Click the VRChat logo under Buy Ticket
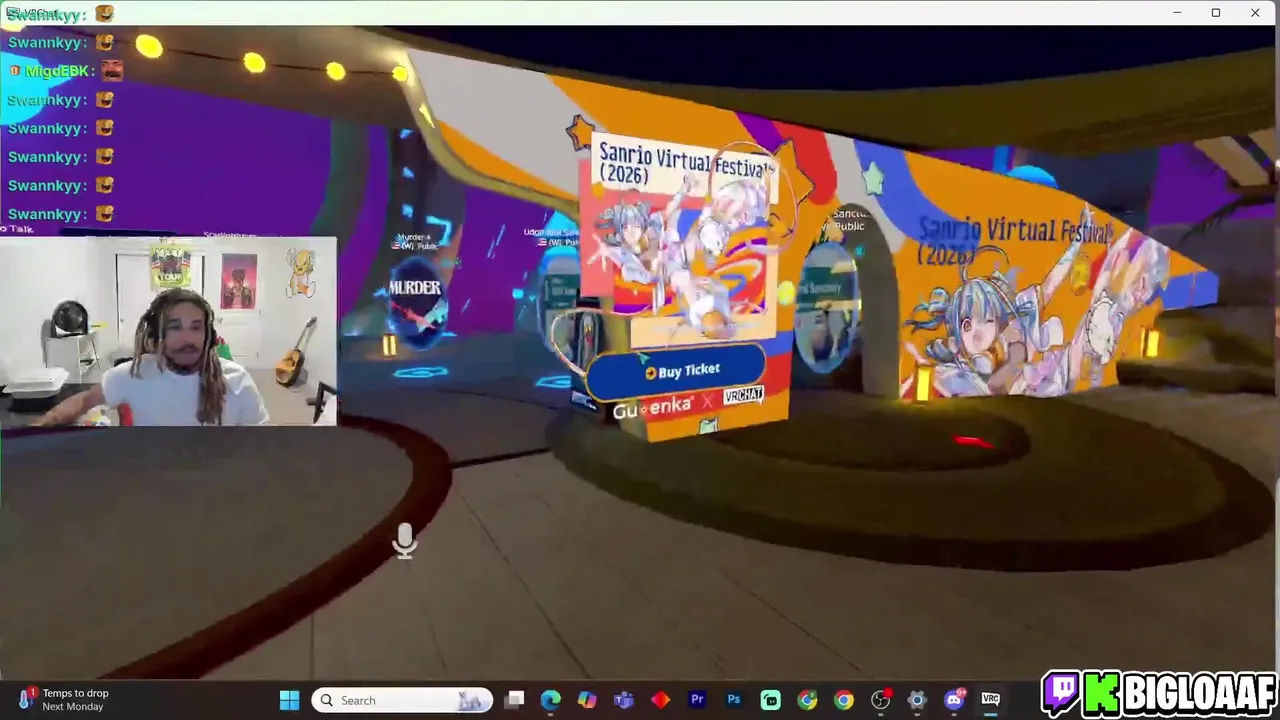The width and height of the screenshot is (1280, 720). tap(743, 395)
